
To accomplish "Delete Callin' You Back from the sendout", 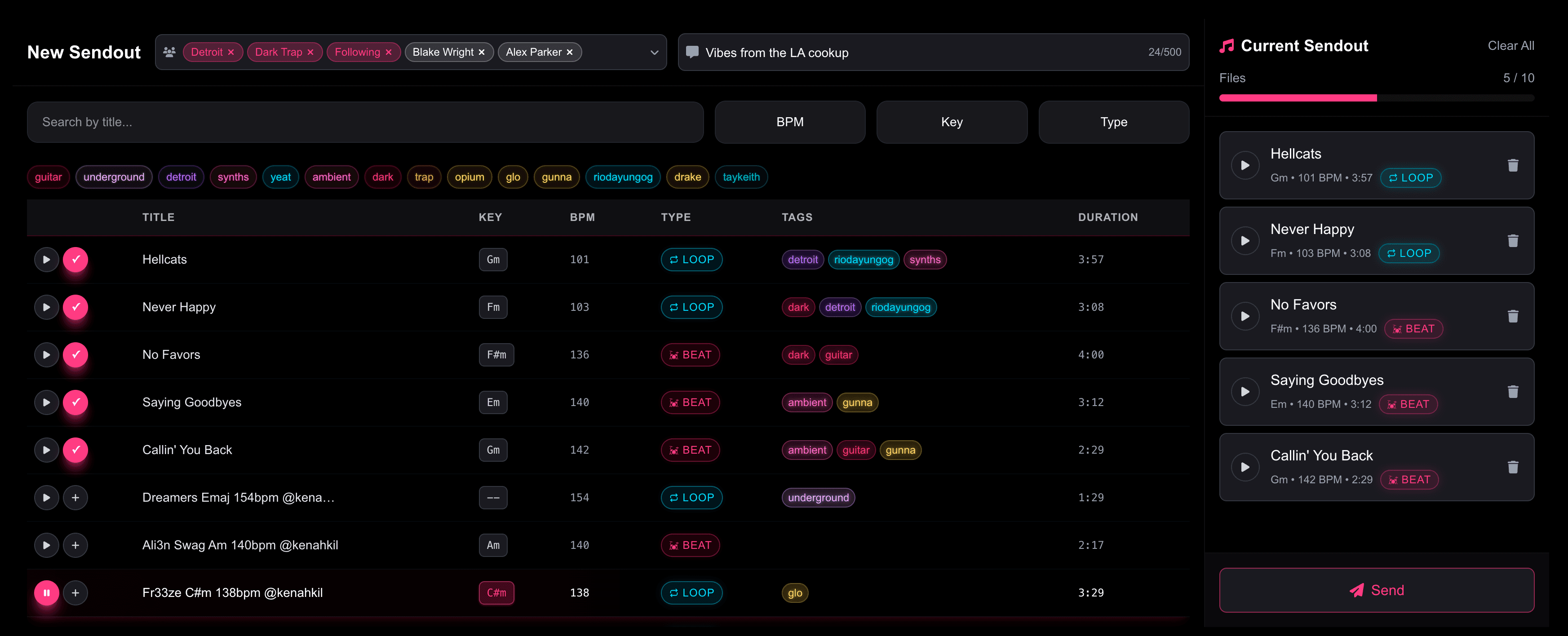I will pos(1514,467).
